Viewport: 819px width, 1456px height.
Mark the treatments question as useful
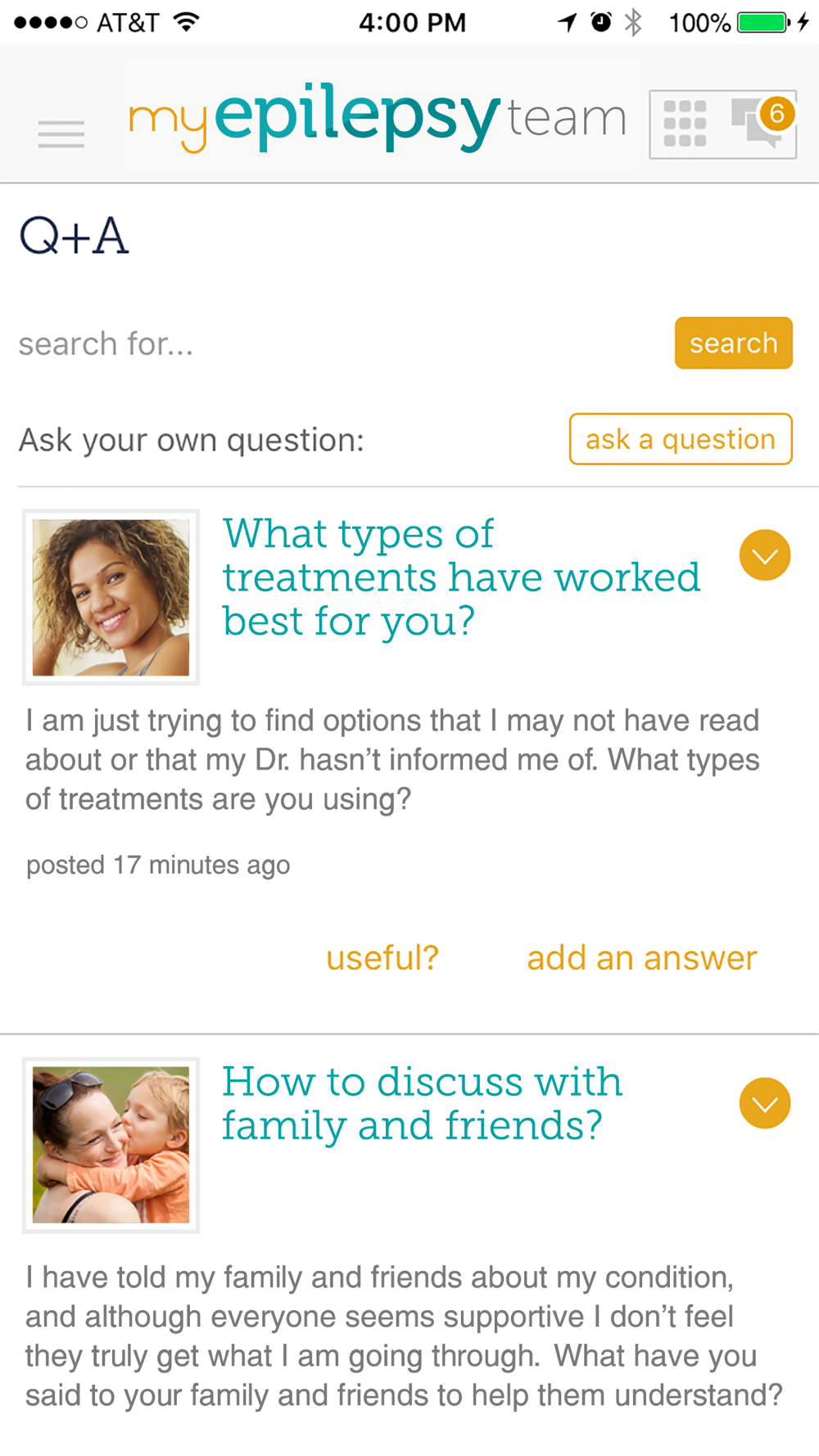tap(382, 957)
